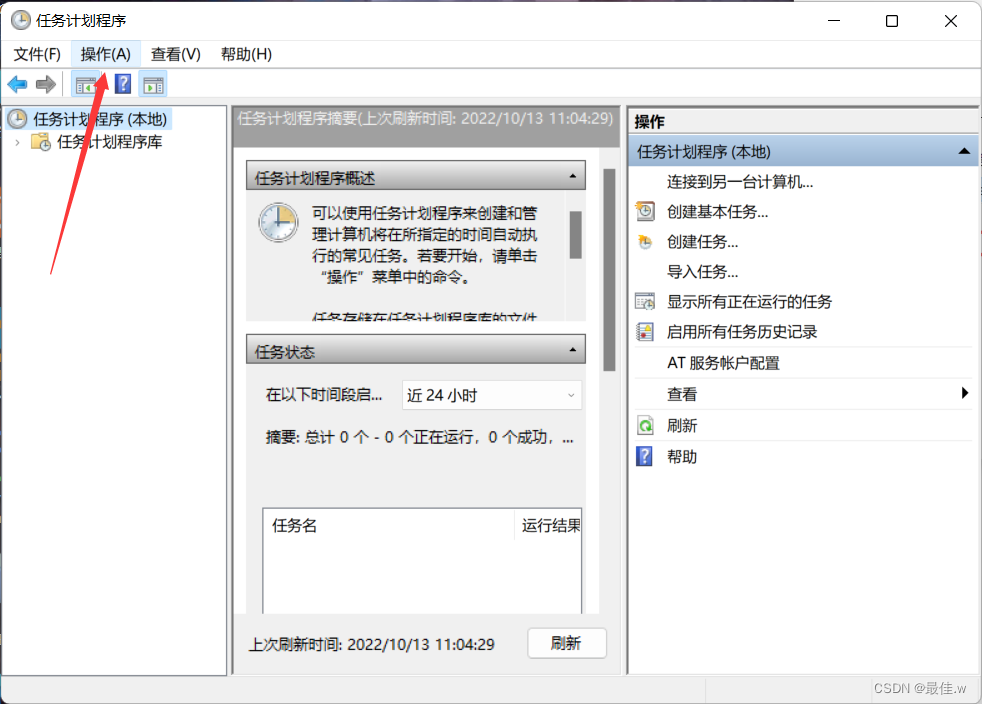This screenshot has width=982, height=704.
Task: Select 任务计划程序 (本地) in the tree
Action: (x=100, y=119)
